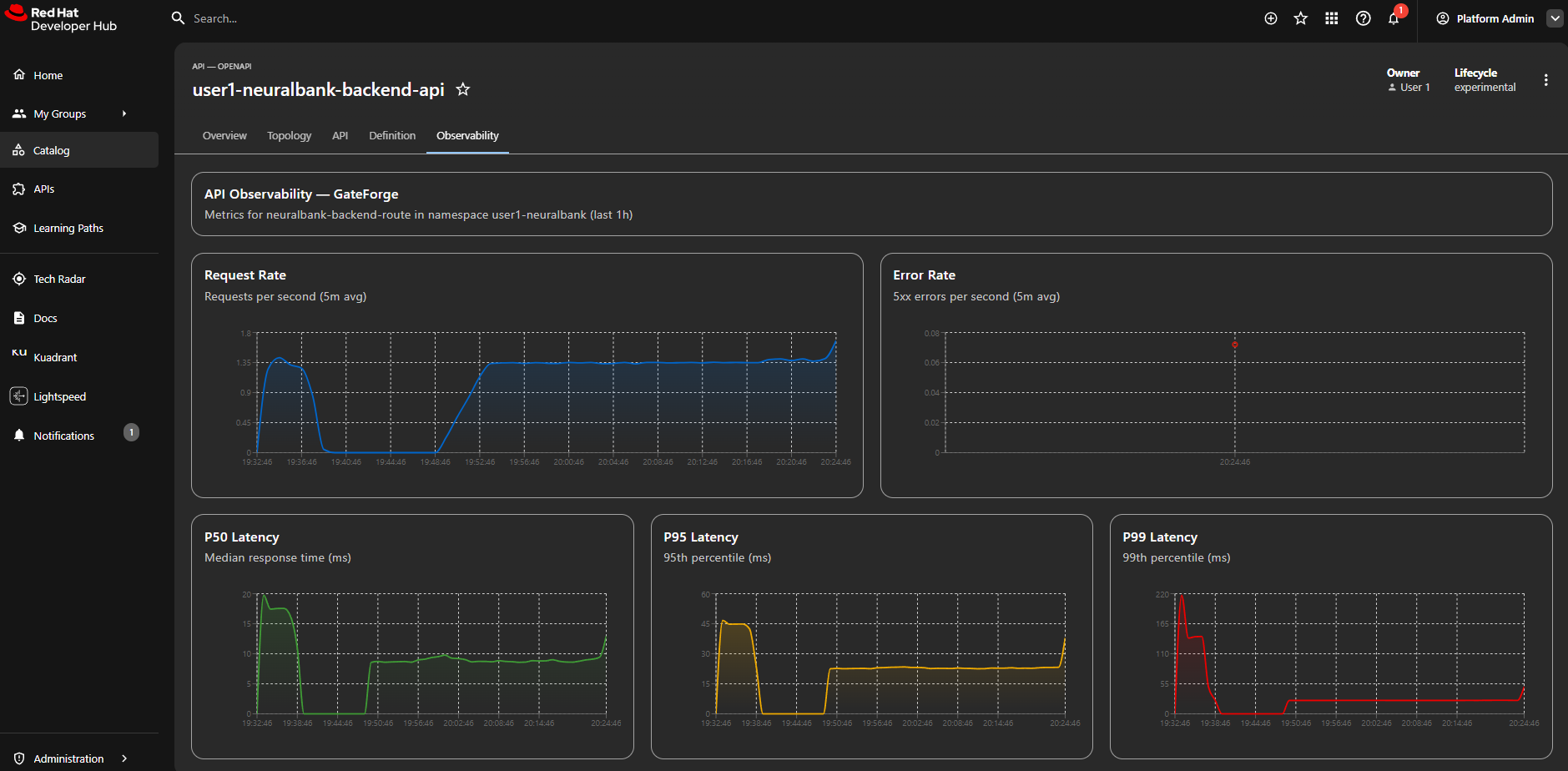This screenshot has height=771, width=1568.
Task: Select the Observability tab
Action: (x=467, y=135)
